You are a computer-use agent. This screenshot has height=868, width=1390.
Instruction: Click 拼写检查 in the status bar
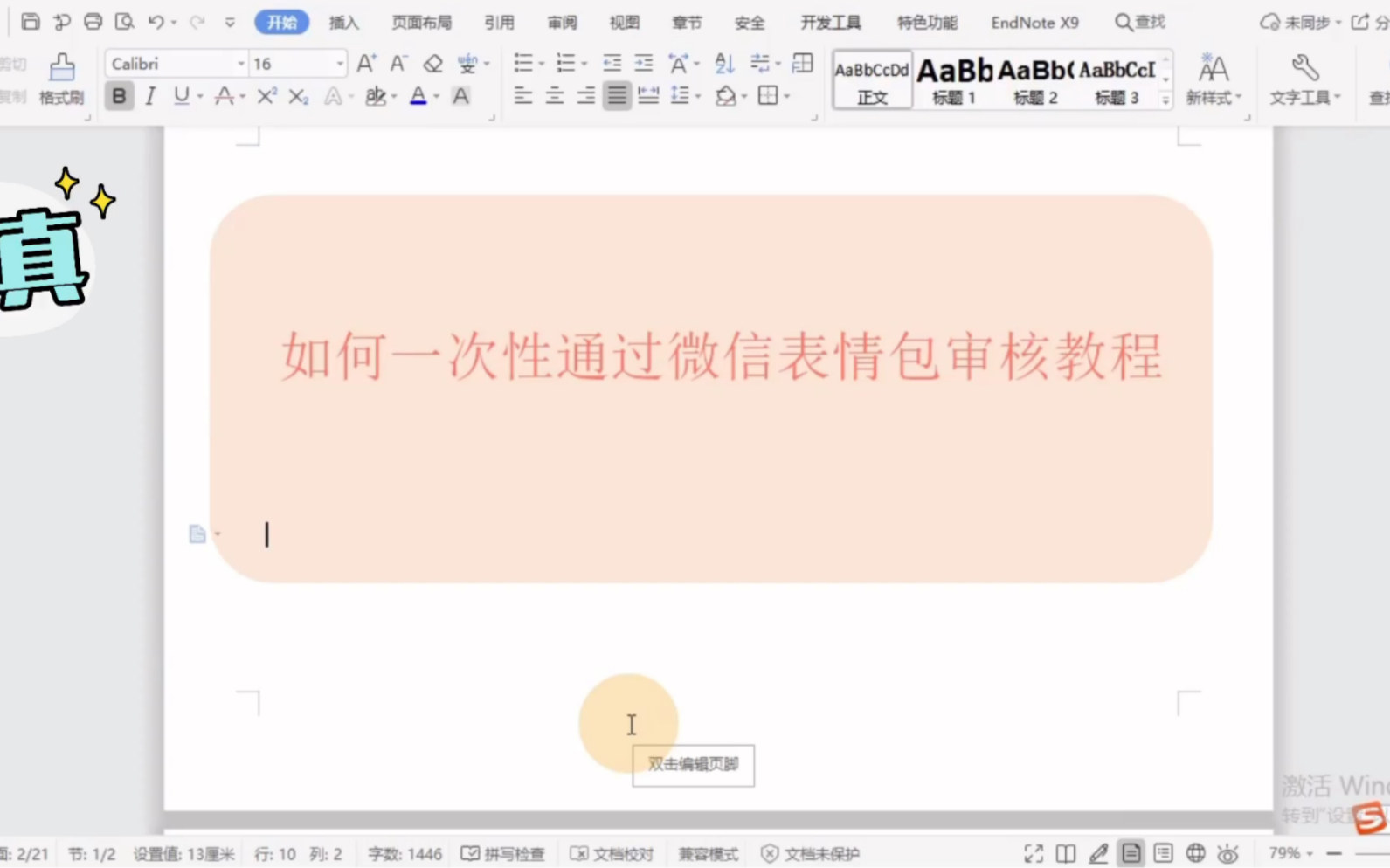[503, 854]
